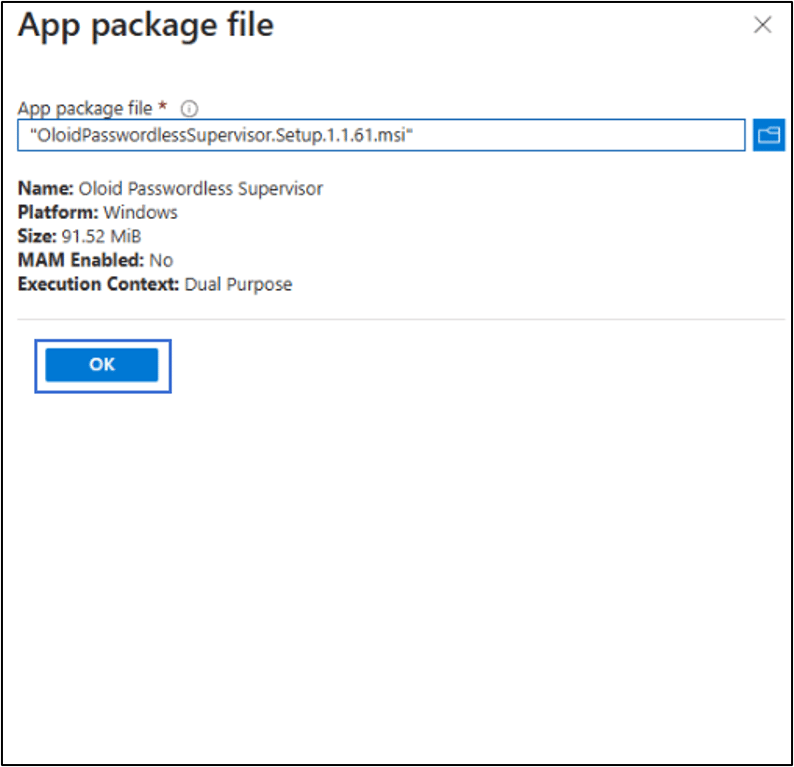
Task: Close the App package file pane
Action: (x=762, y=25)
